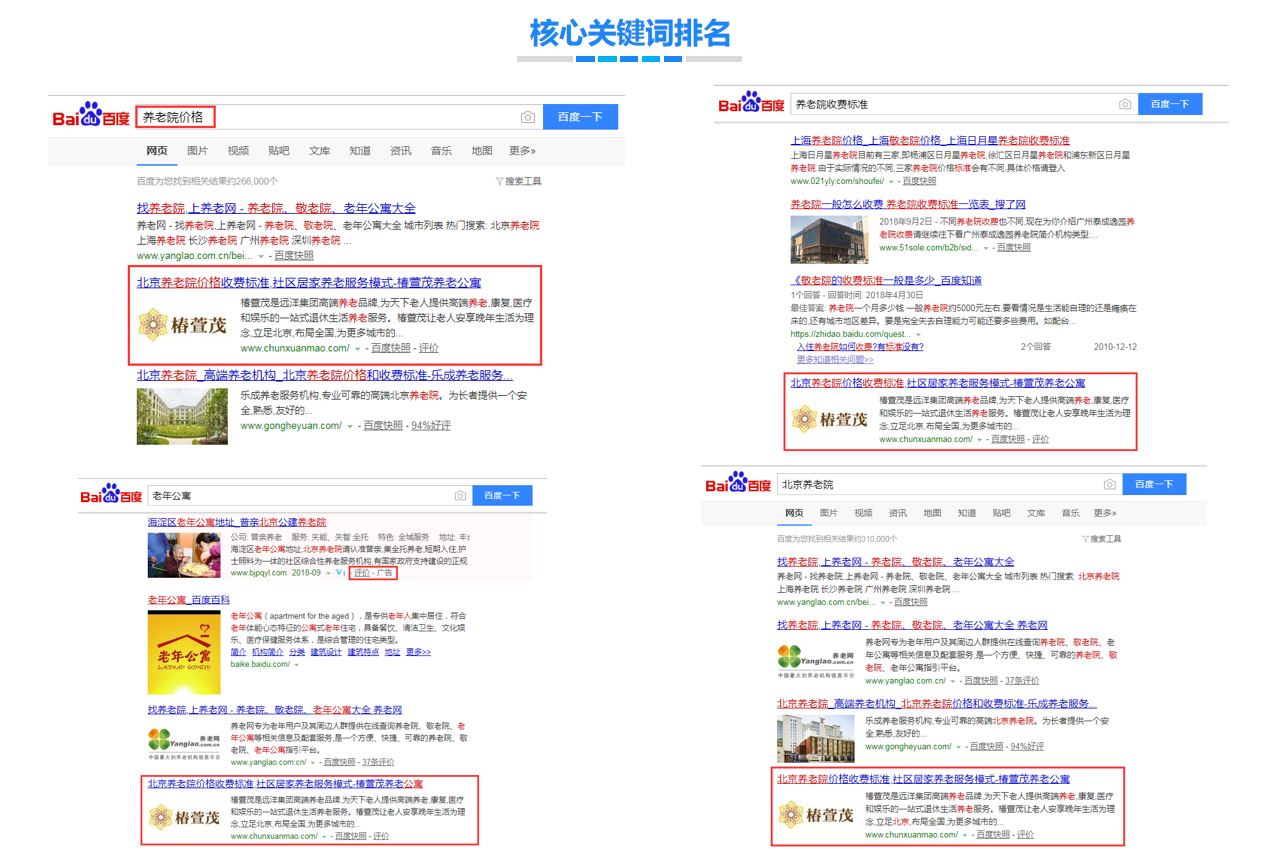The width and height of the screenshot is (1284, 849).
Task: Click camera icon in 老年公寓 search box
Action: pyautogui.click(x=460, y=496)
